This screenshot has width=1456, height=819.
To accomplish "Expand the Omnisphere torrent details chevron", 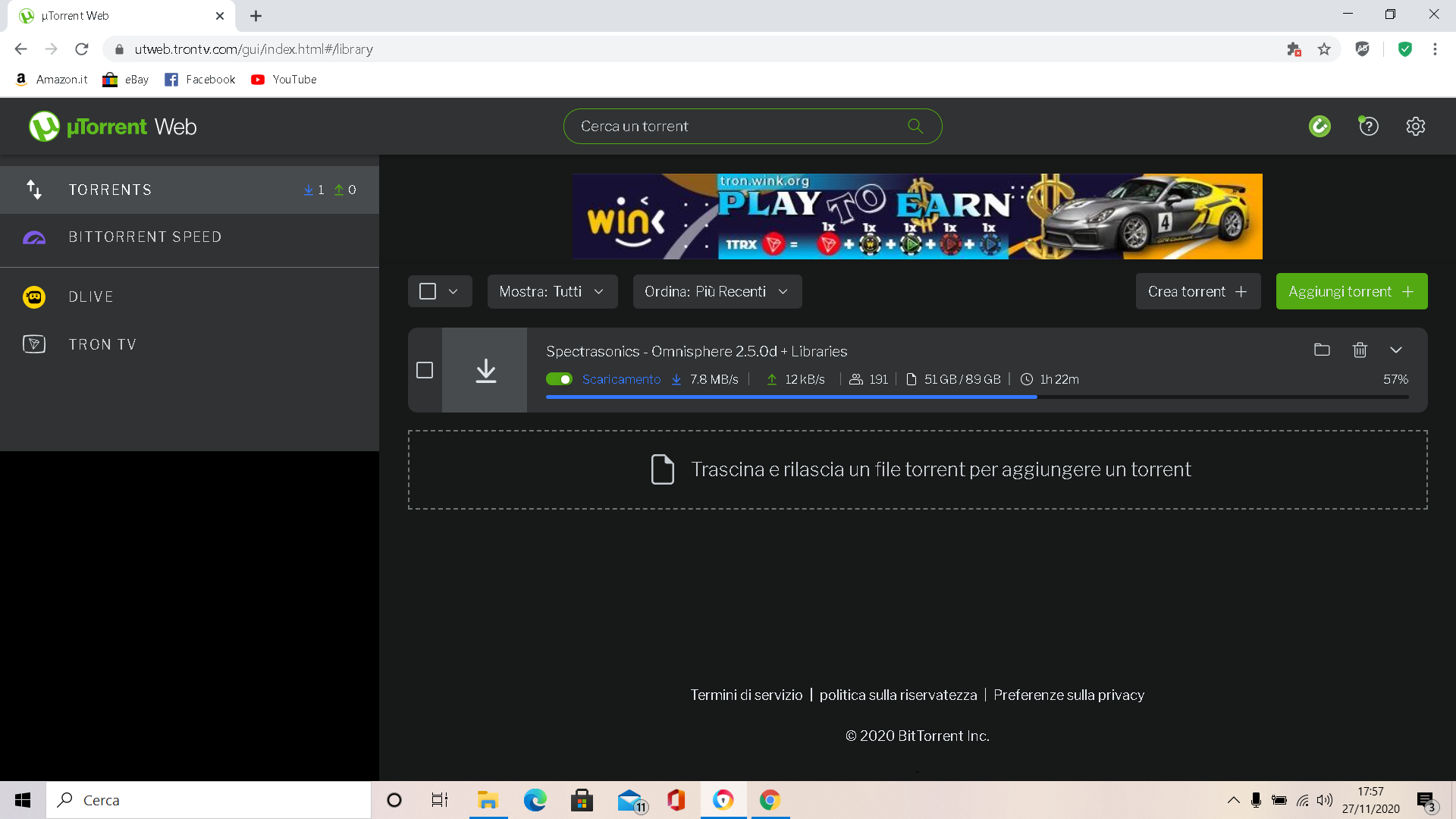I will click(1396, 350).
